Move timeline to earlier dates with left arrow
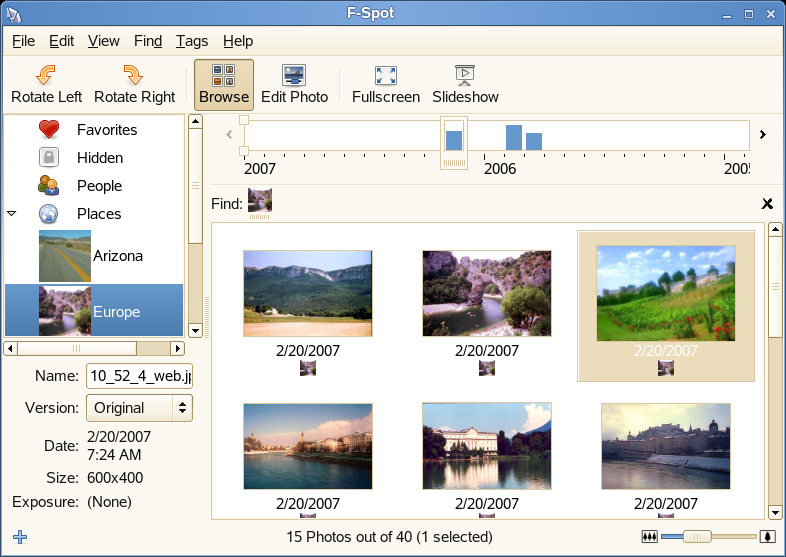Screen dimensions: 786x557 coord(229,134)
